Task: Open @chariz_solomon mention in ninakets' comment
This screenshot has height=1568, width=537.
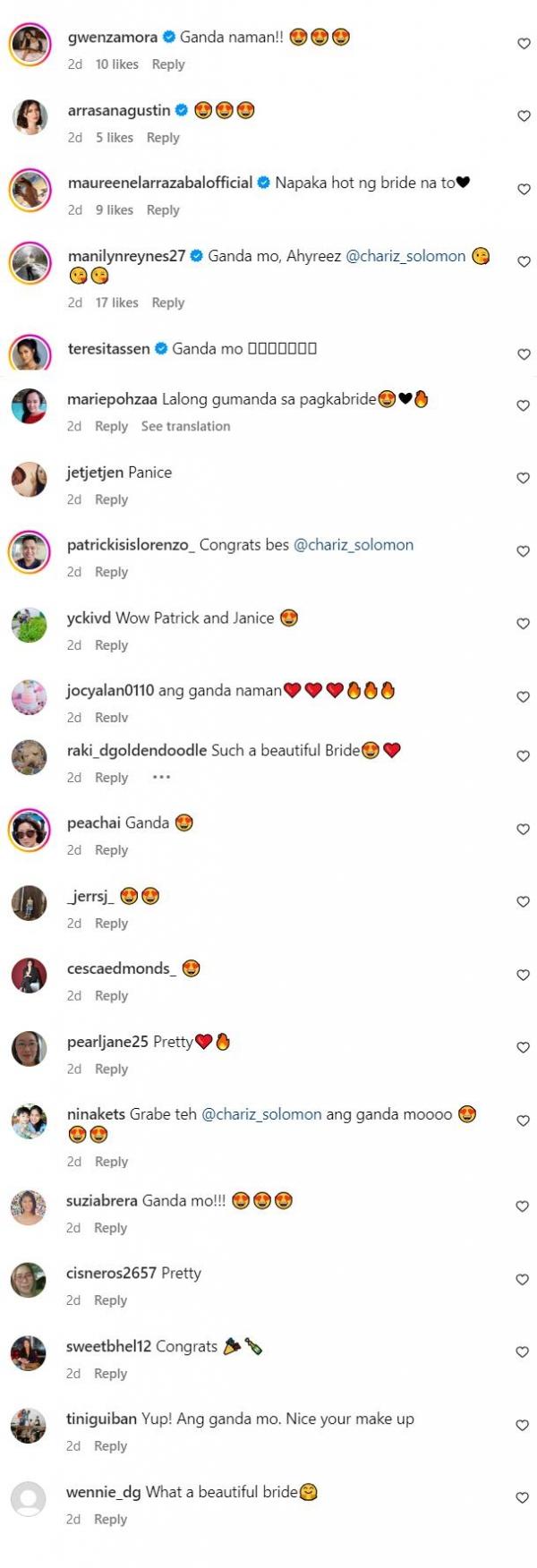Action: point(261,1114)
